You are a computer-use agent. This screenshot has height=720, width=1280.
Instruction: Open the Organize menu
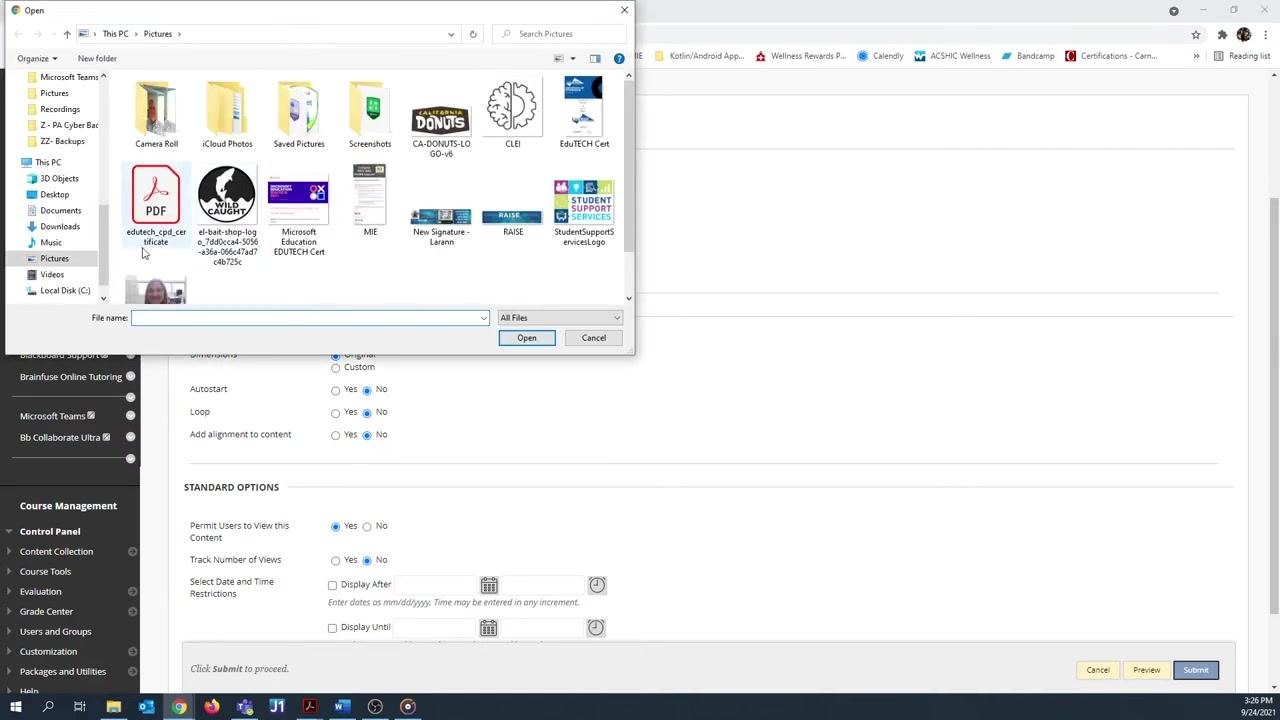coord(37,59)
